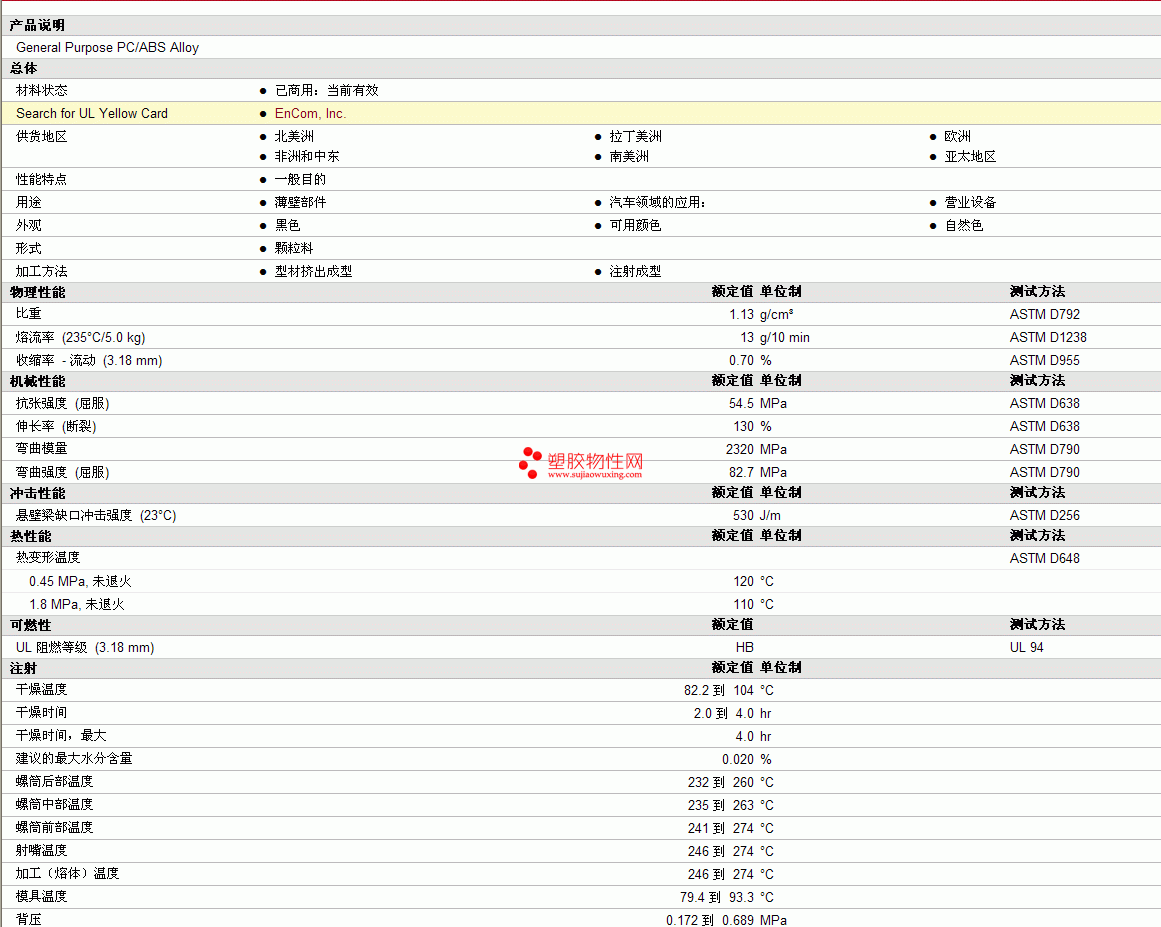The image size is (1161, 927).
Task: Select the 材料状态 row label
Action: pos(41,90)
